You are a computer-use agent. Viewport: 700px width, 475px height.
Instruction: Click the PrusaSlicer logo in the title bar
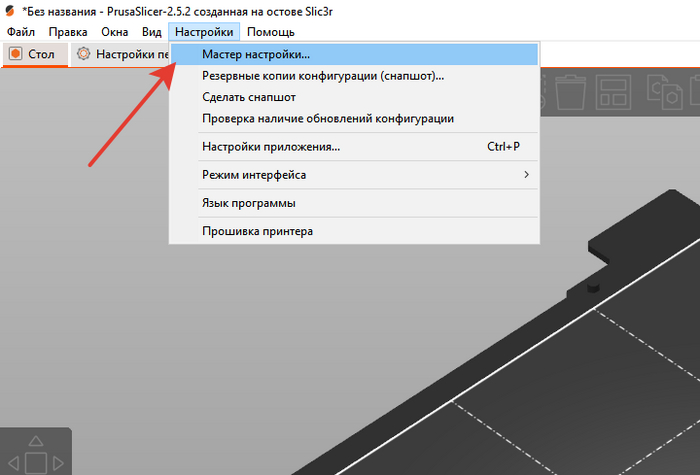tap(9, 11)
